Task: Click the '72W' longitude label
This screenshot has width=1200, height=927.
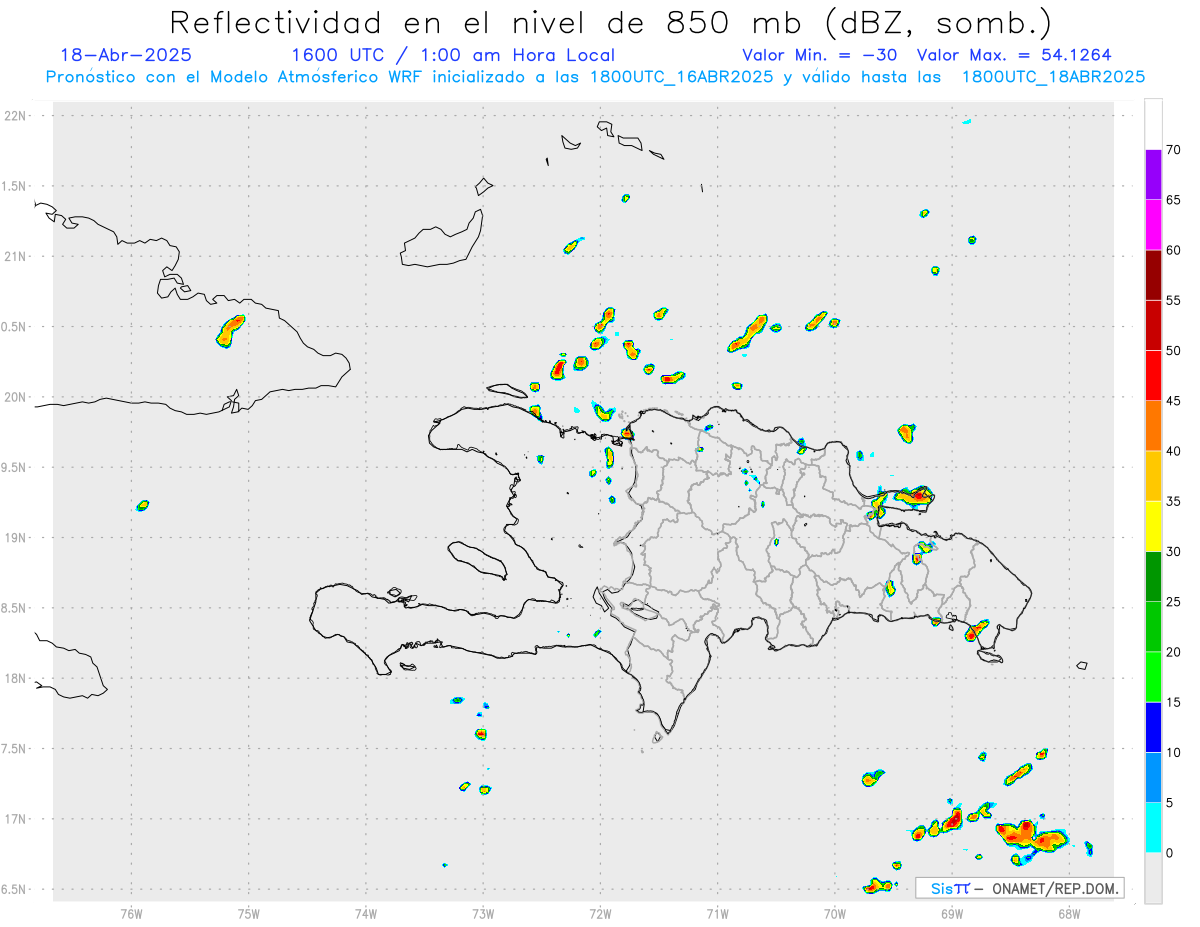Action: (600, 912)
